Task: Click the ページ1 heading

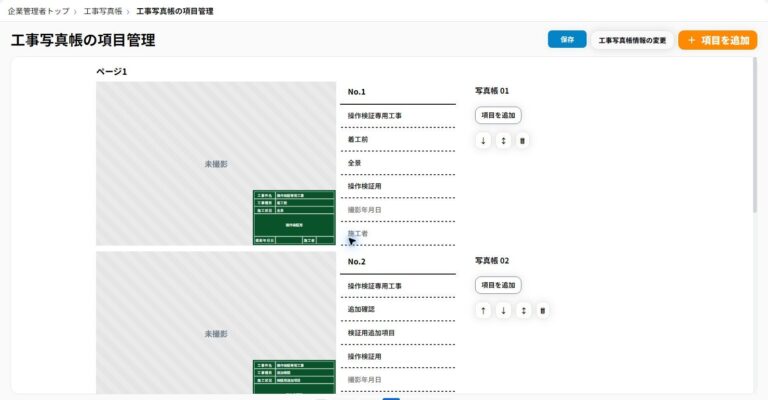Action: click(112, 71)
